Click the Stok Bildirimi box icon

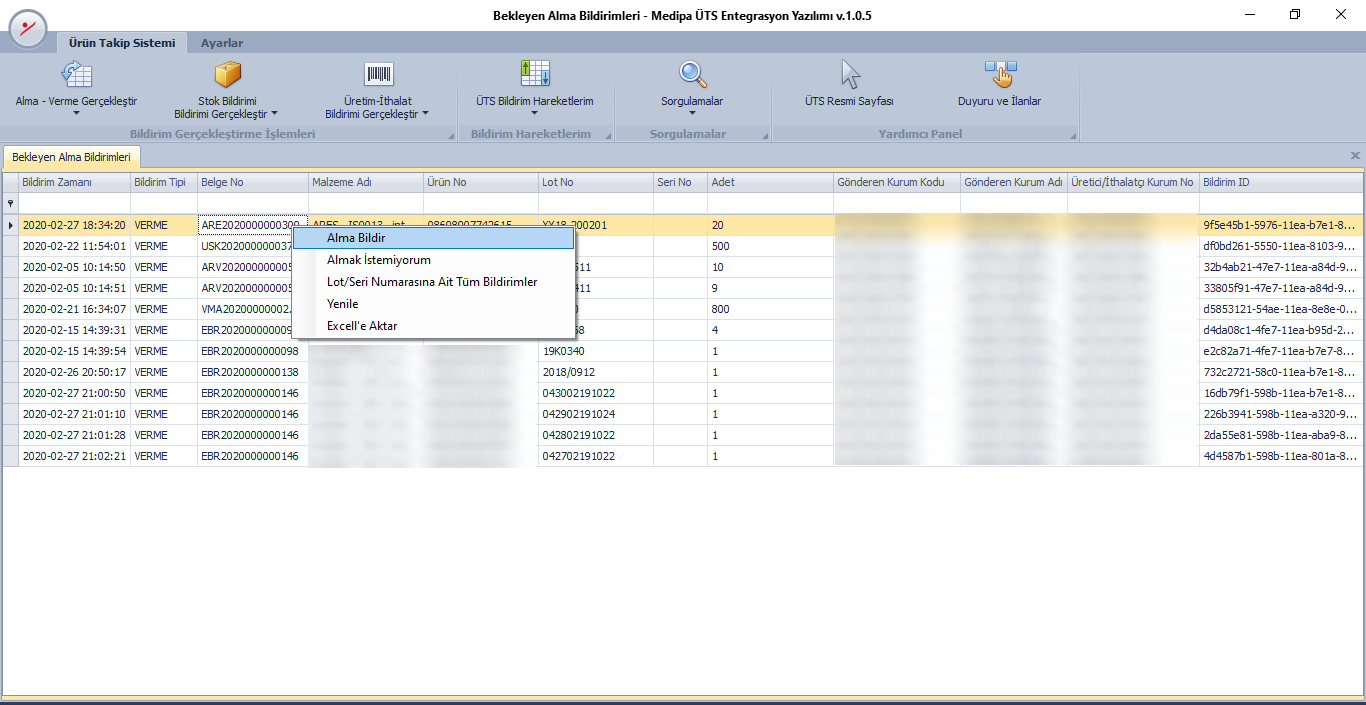click(229, 75)
